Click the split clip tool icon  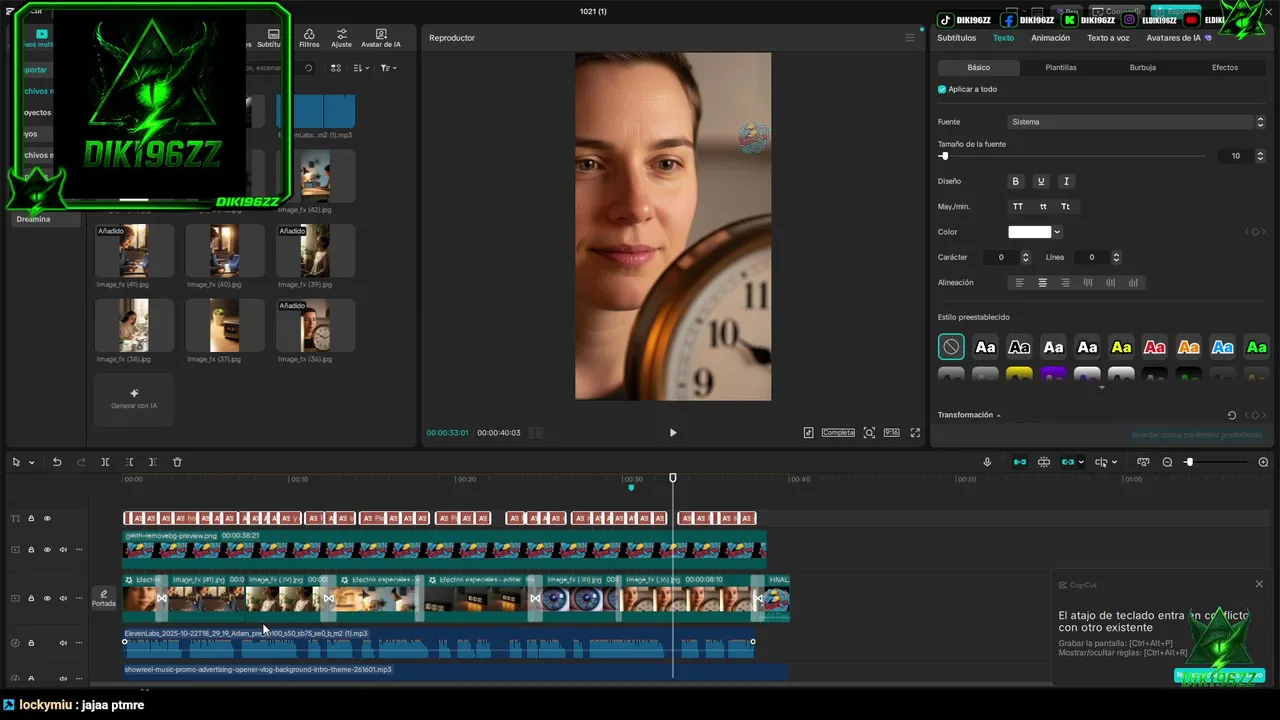click(x=105, y=462)
